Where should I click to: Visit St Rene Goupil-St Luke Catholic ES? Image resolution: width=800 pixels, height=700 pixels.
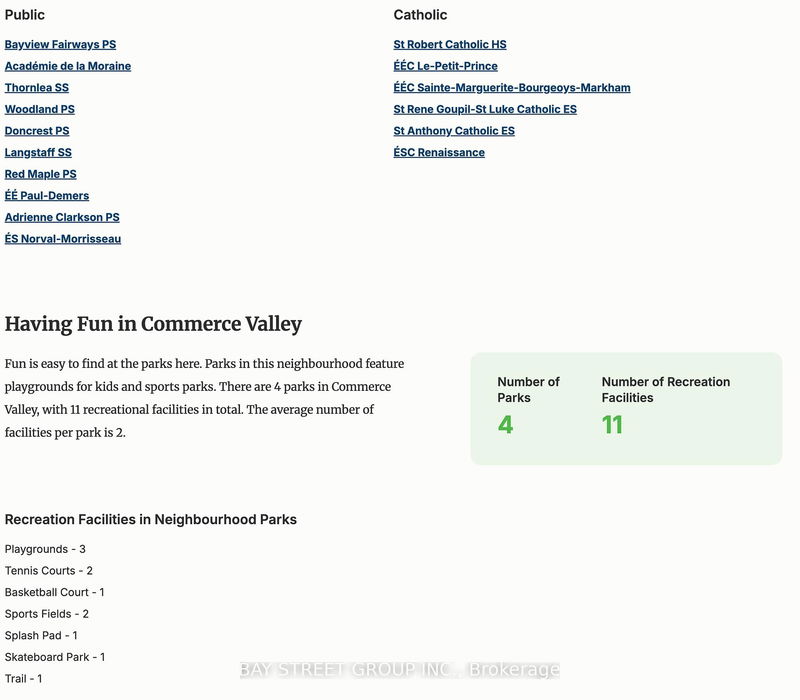point(485,109)
